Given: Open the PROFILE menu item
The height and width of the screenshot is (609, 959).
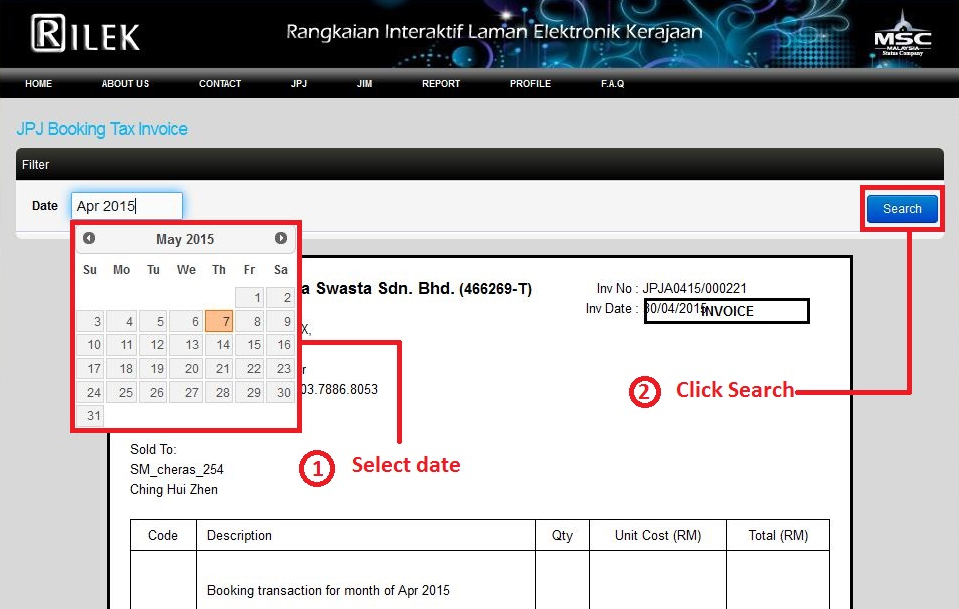Looking at the screenshot, I should click(x=530, y=84).
